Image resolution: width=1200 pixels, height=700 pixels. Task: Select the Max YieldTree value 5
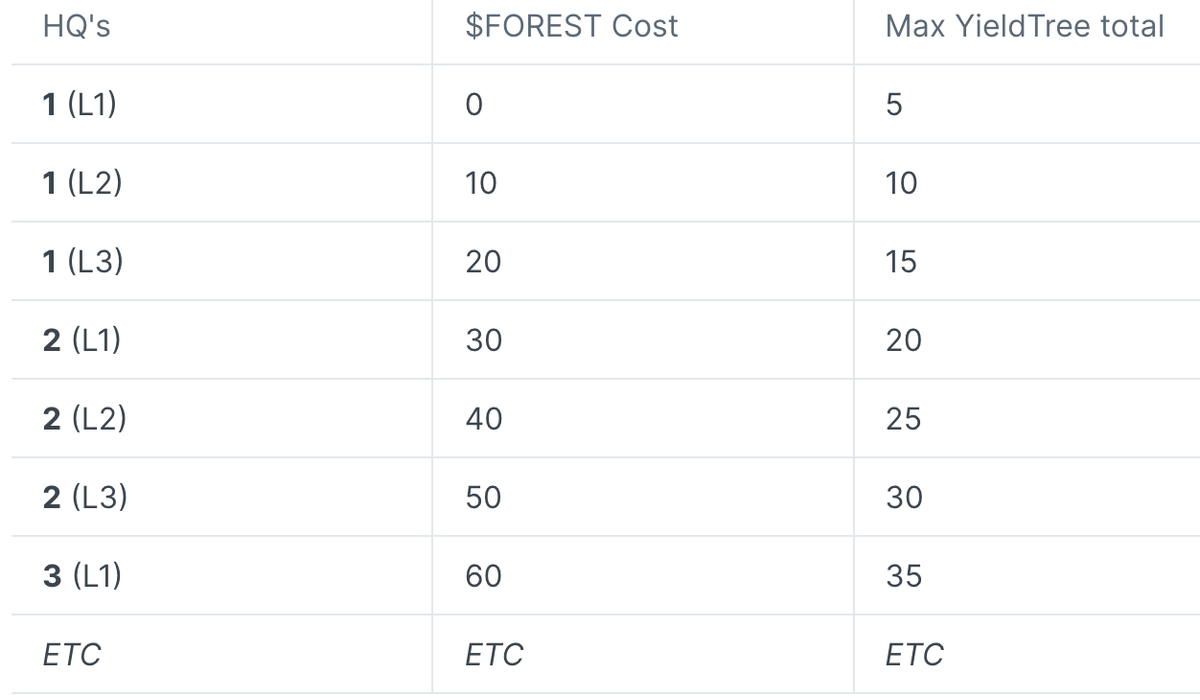pos(894,105)
